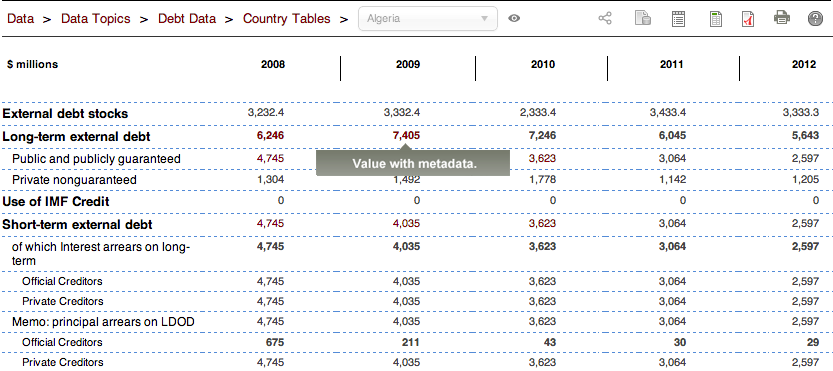The image size is (833, 371).
Task: Select the 2010 column header
Action: coord(543,64)
